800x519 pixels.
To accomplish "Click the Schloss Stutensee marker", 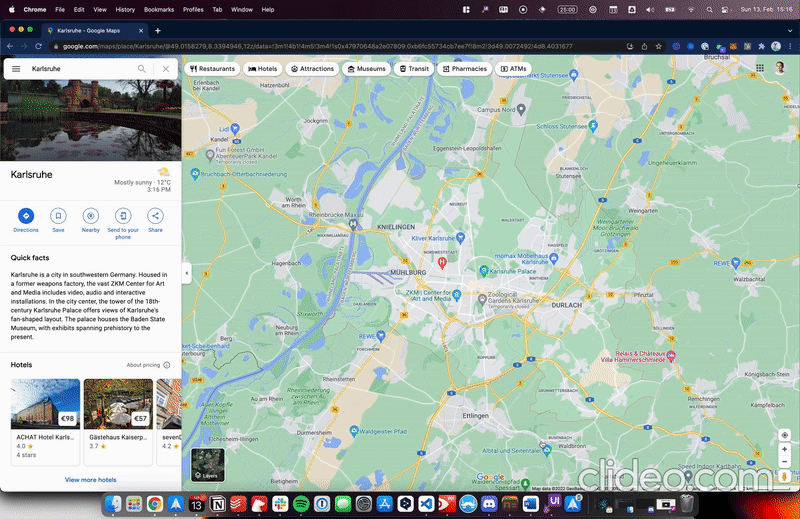I will (x=592, y=125).
